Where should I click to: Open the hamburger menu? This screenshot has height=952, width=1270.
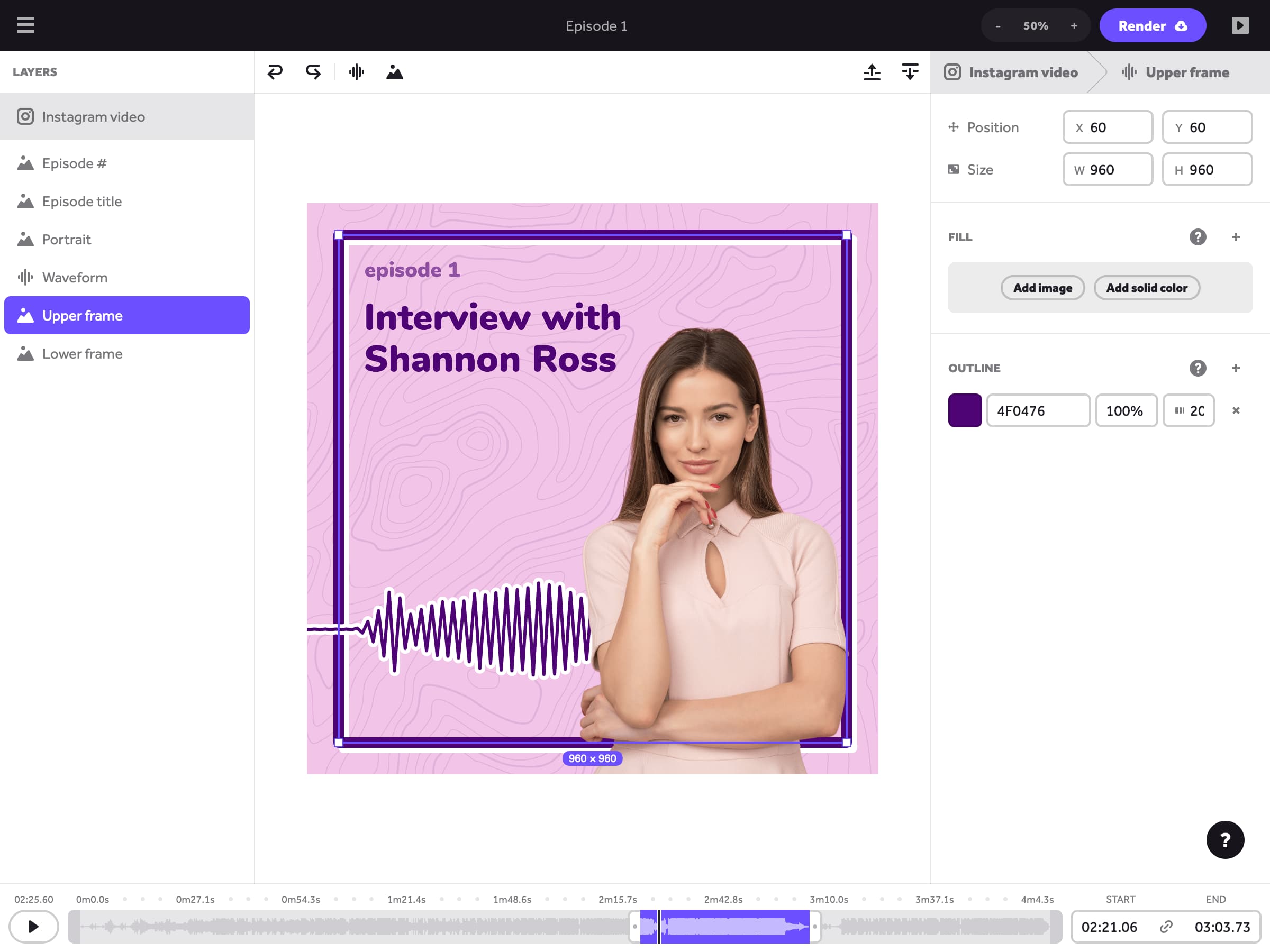[x=25, y=25]
